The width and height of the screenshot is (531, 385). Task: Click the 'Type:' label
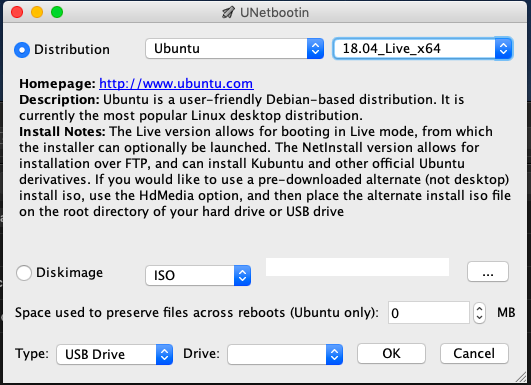(x=32, y=354)
